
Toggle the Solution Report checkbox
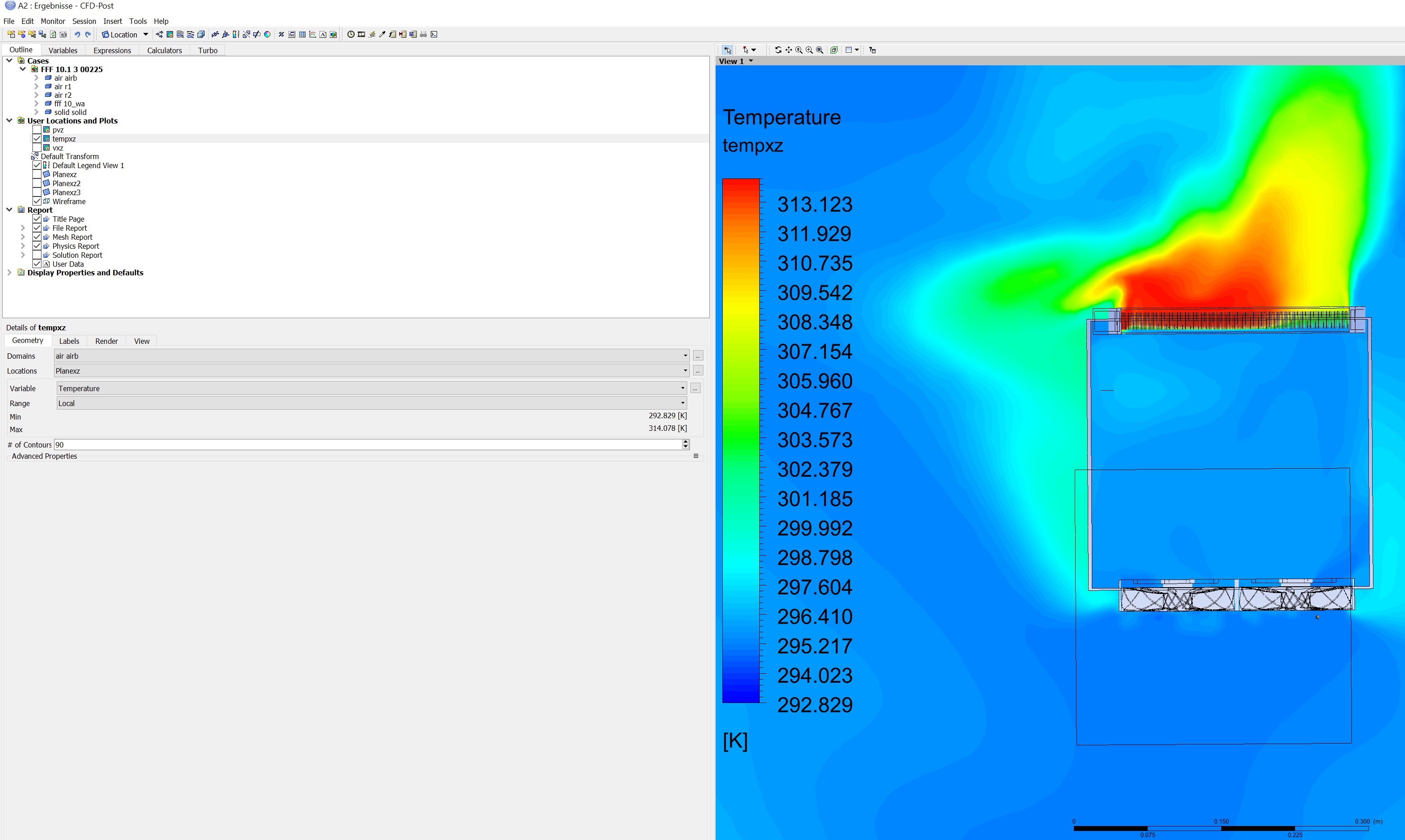(x=37, y=255)
